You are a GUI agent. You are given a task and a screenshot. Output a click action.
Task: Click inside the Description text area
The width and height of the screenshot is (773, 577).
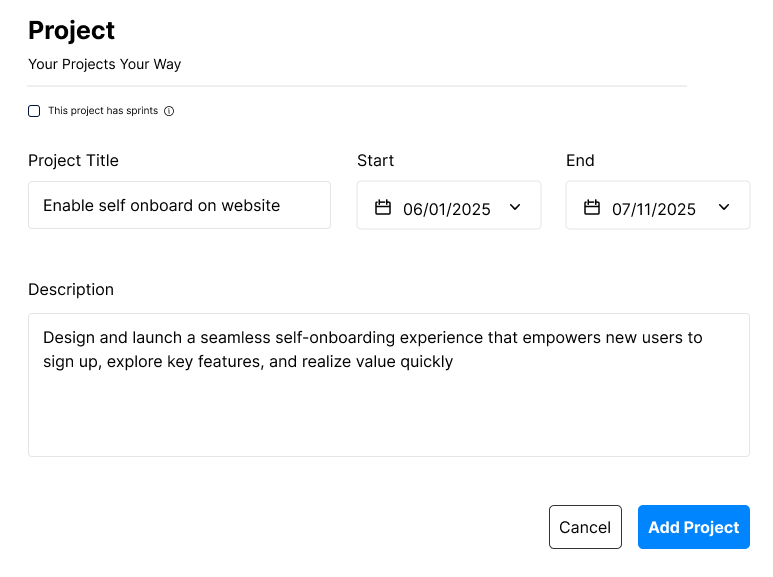click(x=389, y=385)
